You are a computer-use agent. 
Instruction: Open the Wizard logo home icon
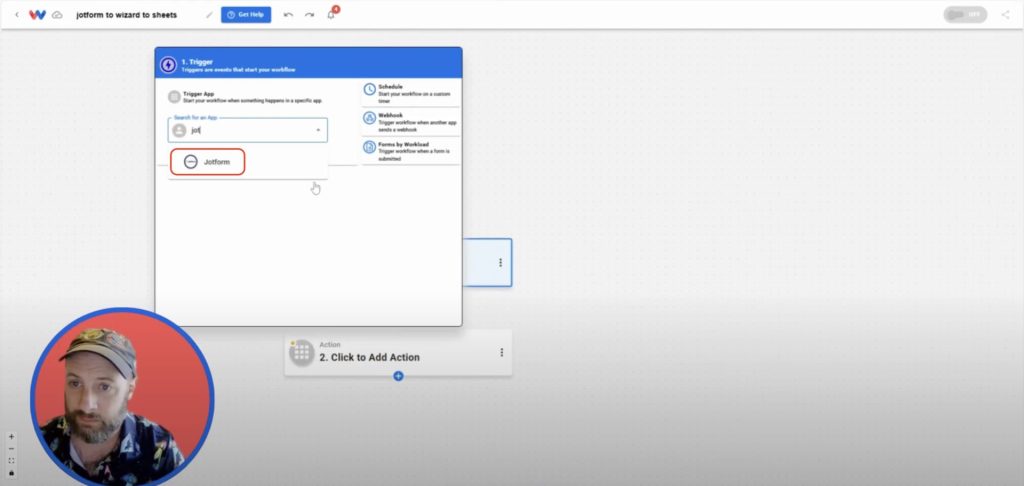point(37,14)
